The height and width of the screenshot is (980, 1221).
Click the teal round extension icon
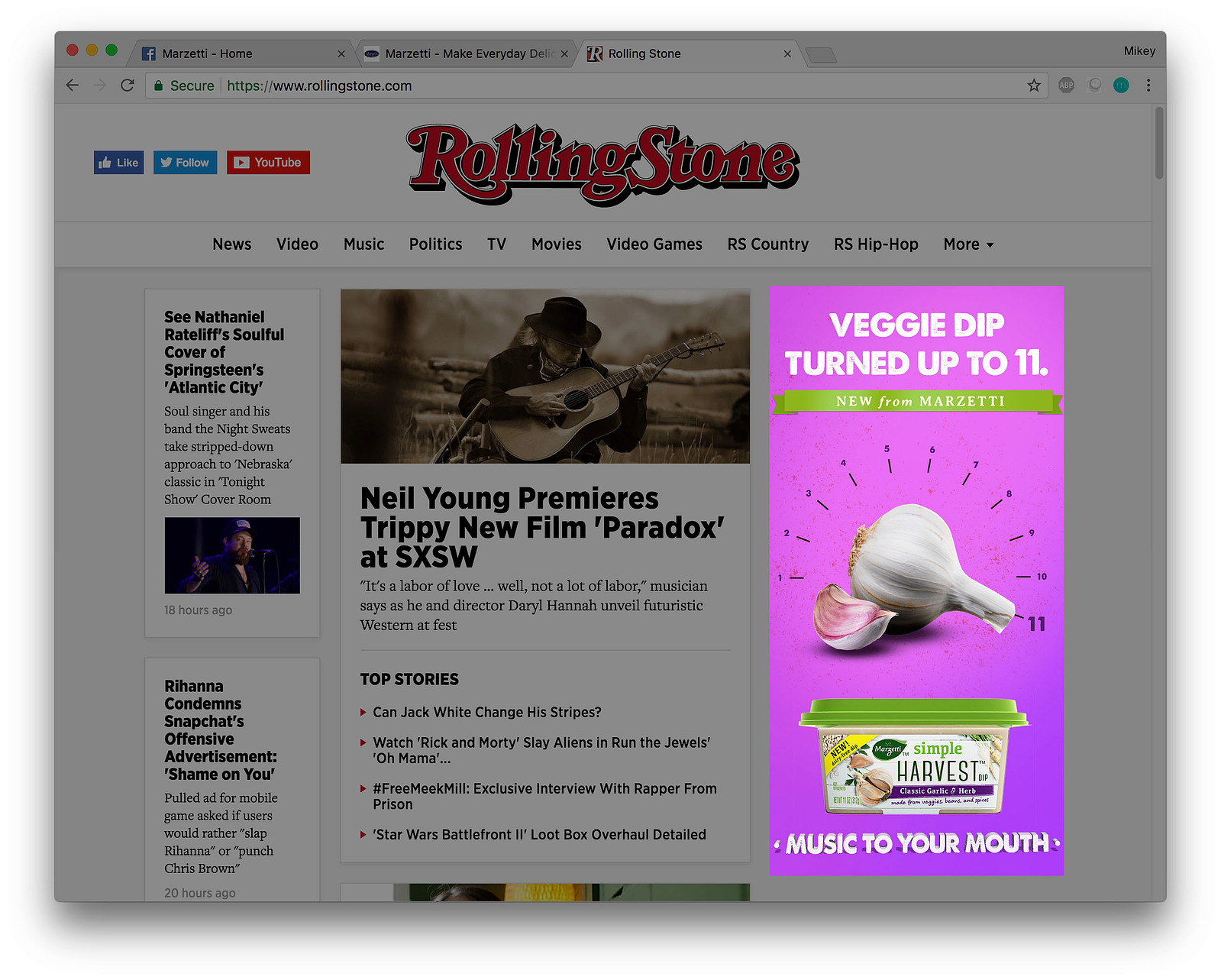pos(1121,86)
